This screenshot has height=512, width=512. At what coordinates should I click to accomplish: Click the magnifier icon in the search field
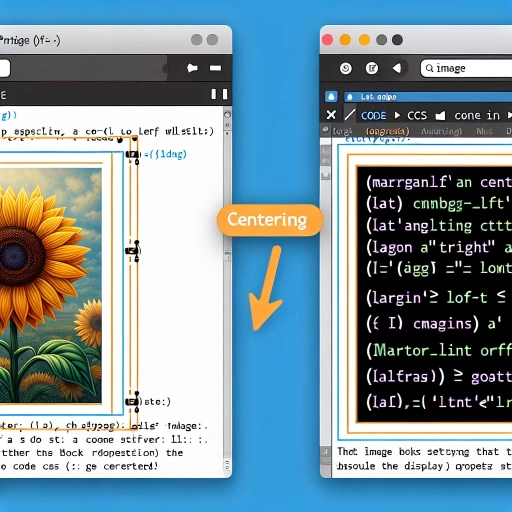pyautogui.click(x=430, y=68)
